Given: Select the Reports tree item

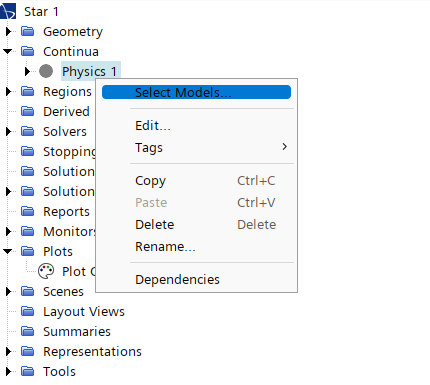Looking at the screenshot, I should tap(66, 211).
